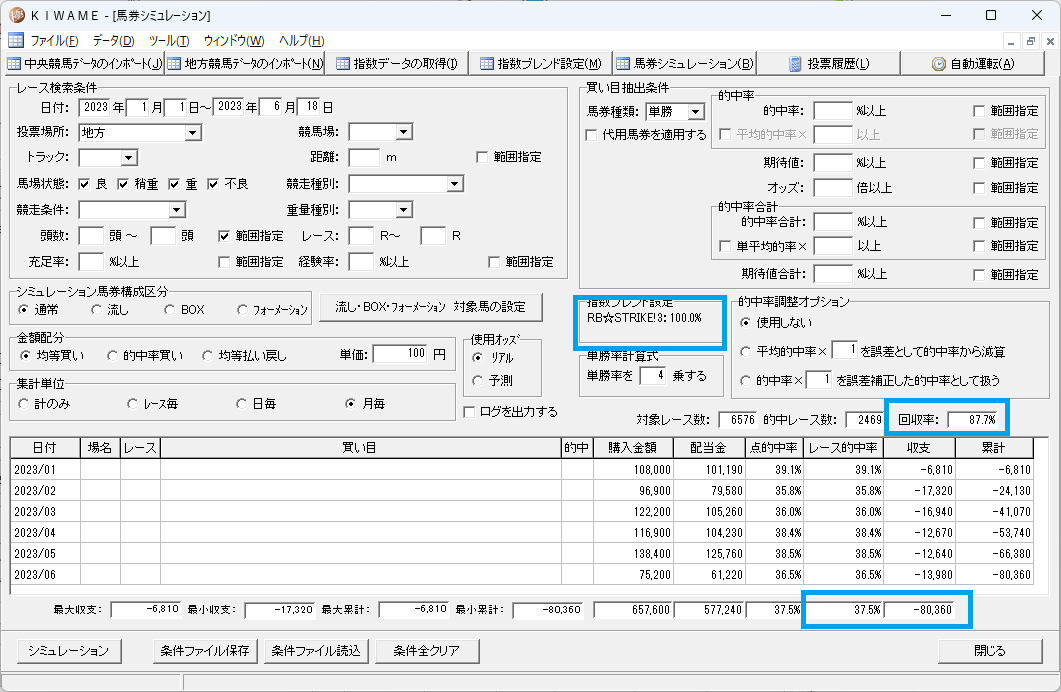Expand the トラック dropdown
This screenshot has width=1061, height=692.
coord(129,158)
